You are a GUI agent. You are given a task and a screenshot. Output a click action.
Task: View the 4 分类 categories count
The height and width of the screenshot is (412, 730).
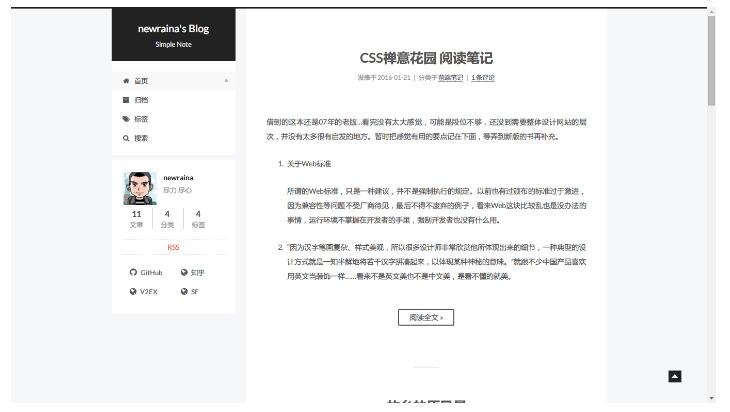pyautogui.click(x=167, y=219)
